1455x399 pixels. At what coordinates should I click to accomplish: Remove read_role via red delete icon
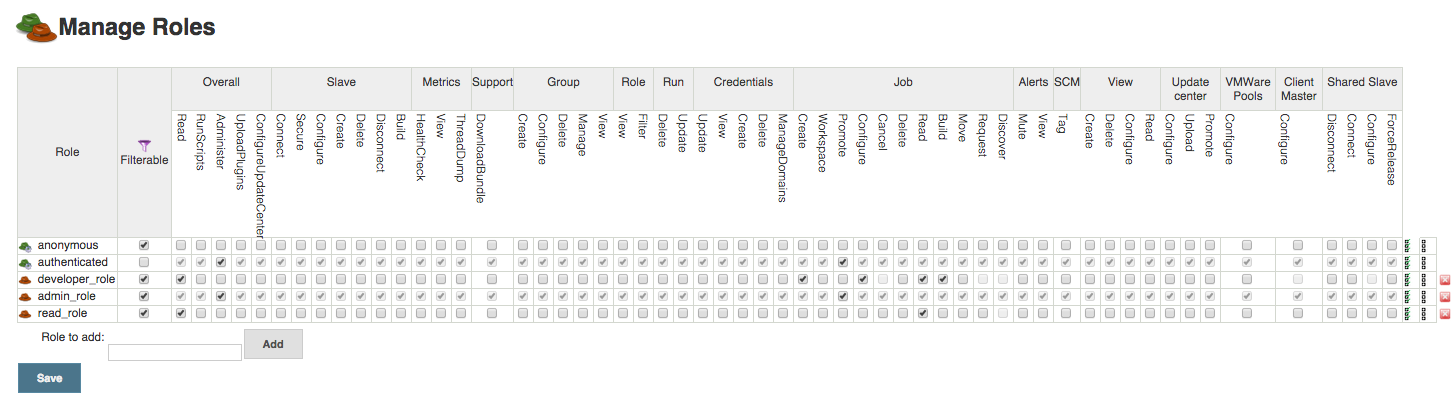(x=1445, y=314)
